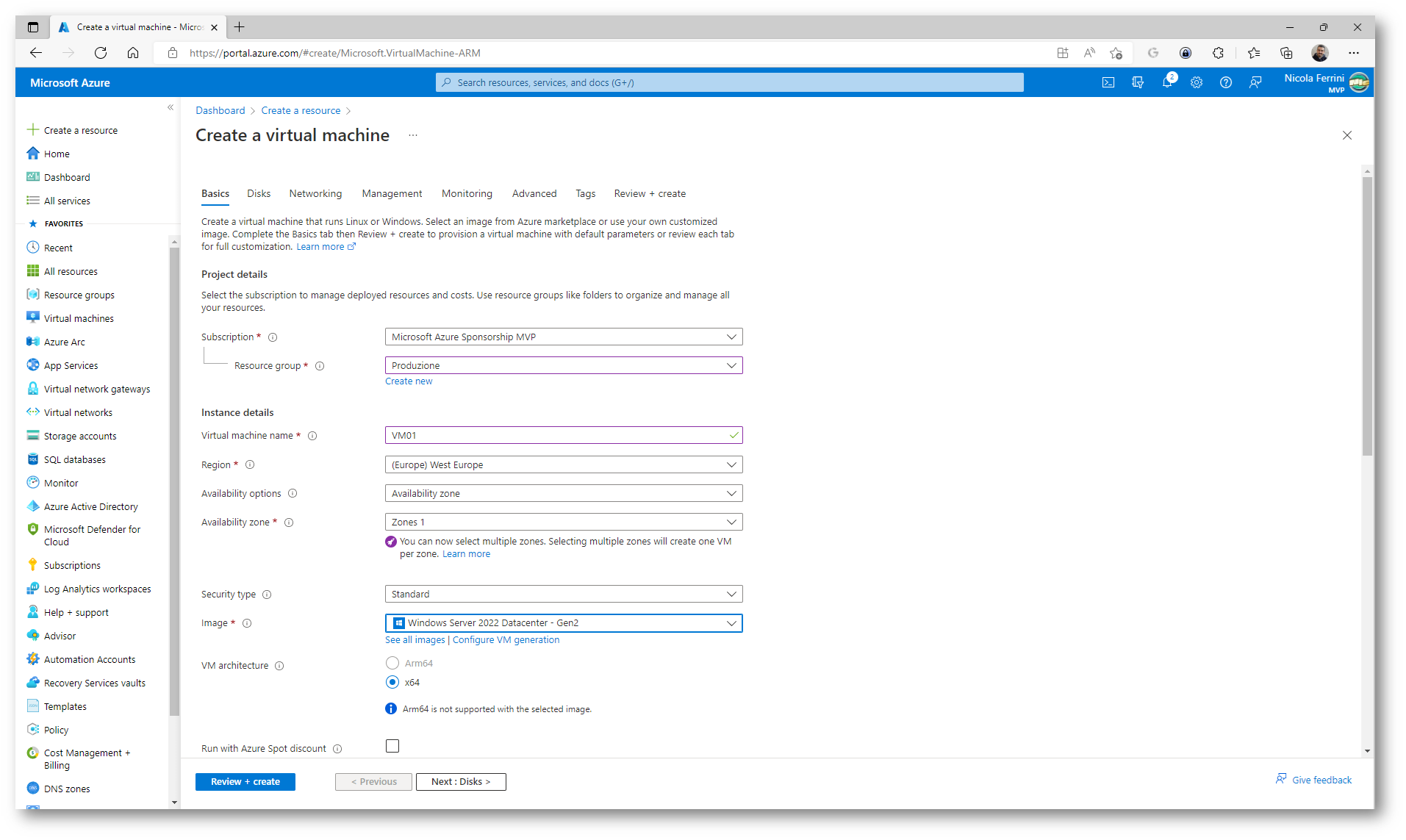Click the Subscriptions key icon
This screenshot has width=1406, height=840.
[x=33, y=564]
